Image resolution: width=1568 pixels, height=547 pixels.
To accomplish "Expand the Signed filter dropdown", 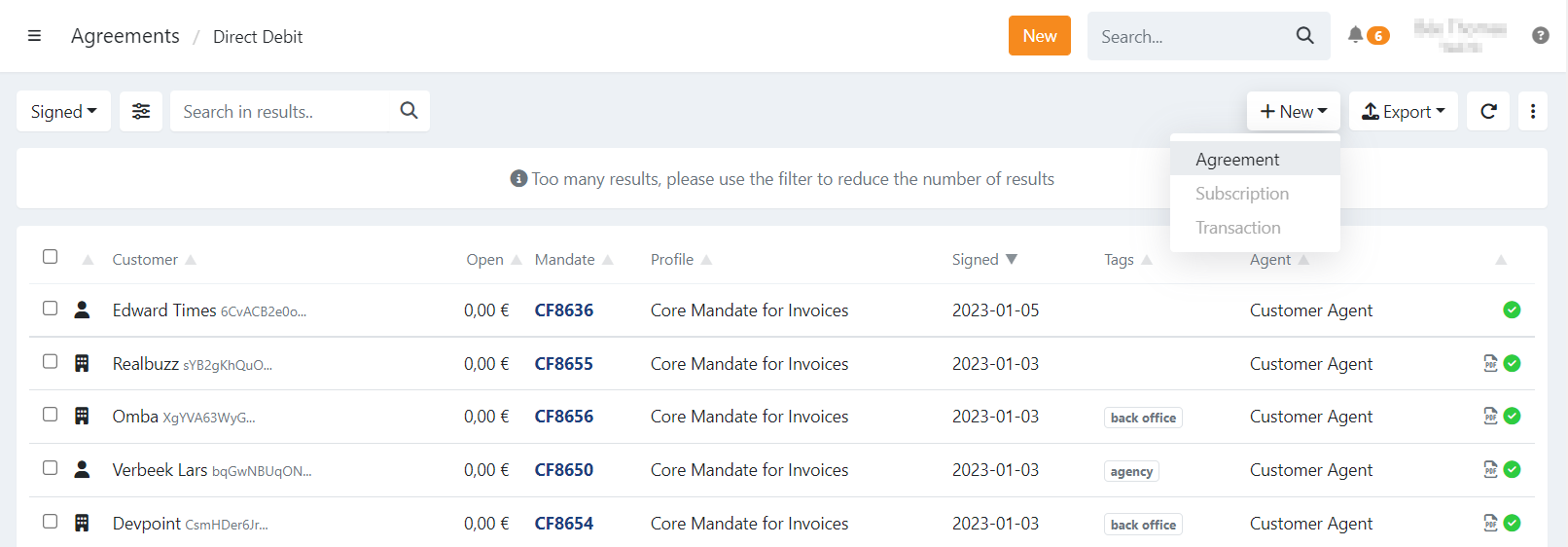I will coord(63,111).
